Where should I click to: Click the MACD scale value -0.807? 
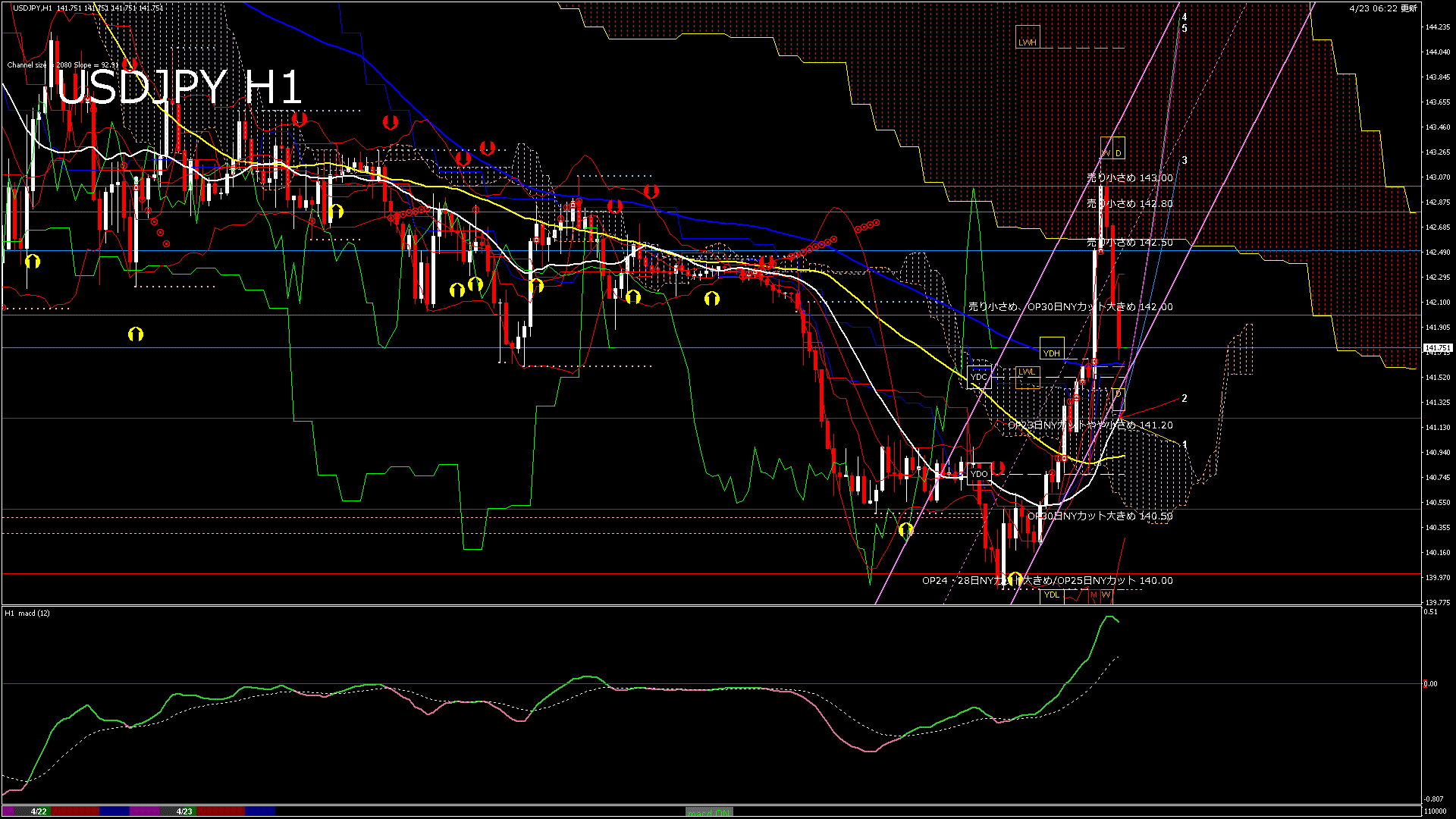coord(1433,799)
